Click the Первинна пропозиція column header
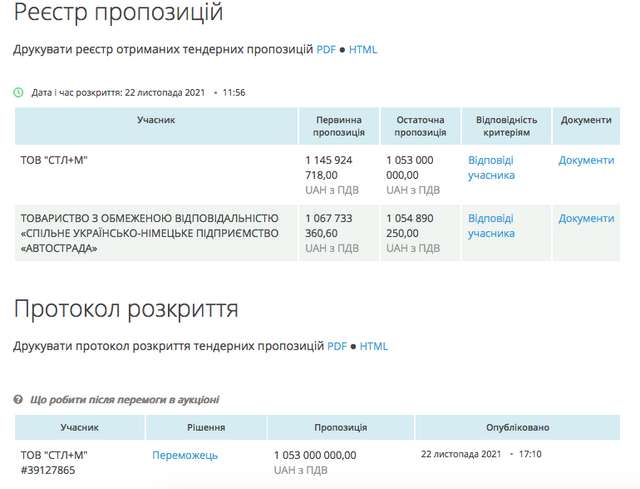Image resolution: width=640 pixels, height=489 pixels. point(337,126)
